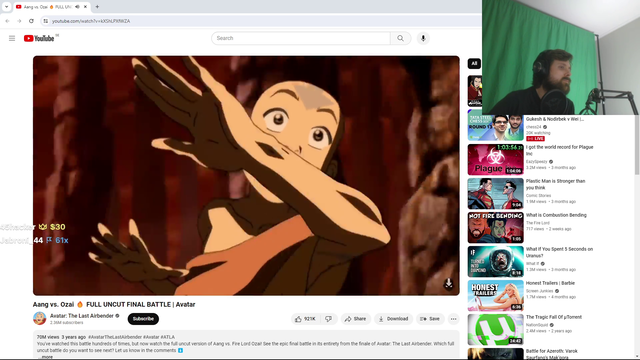Open the tab search dropdown arrow
This screenshot has width=640, height=360.
pos(7,7)
